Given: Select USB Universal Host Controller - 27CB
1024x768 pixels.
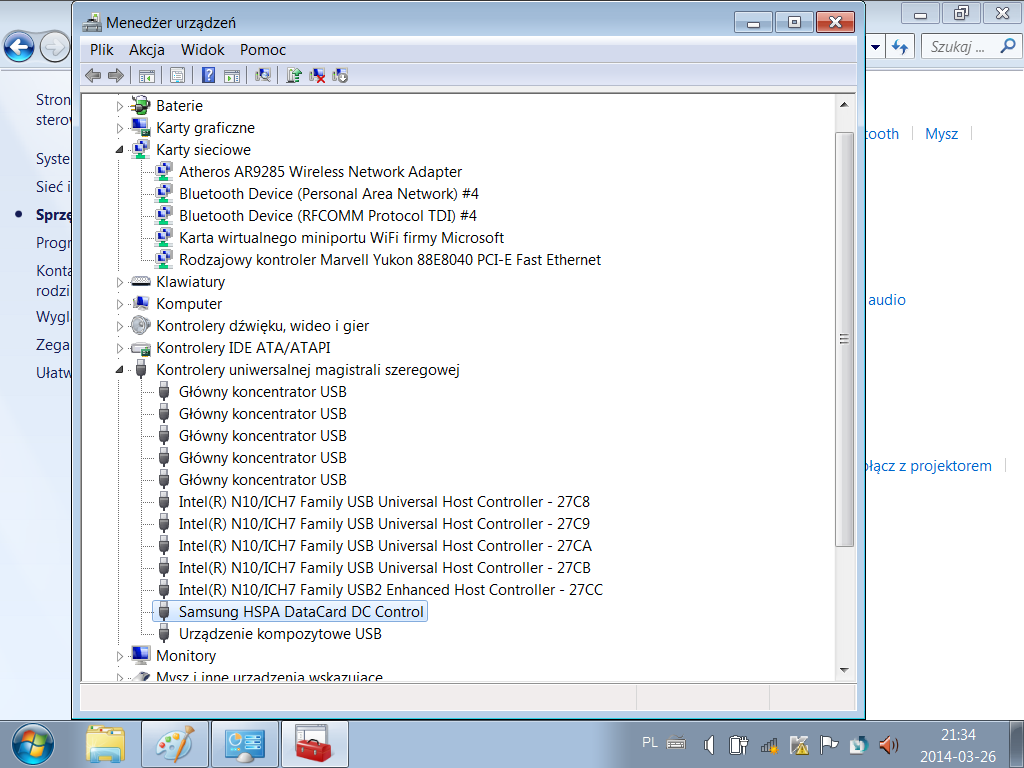Looking at the screenshot, I should (385, 568).
